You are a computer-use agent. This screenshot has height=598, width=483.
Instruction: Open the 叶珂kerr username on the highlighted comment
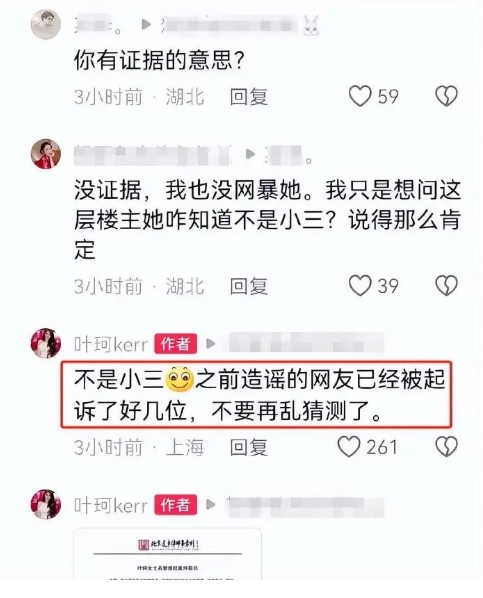(111, 344)
